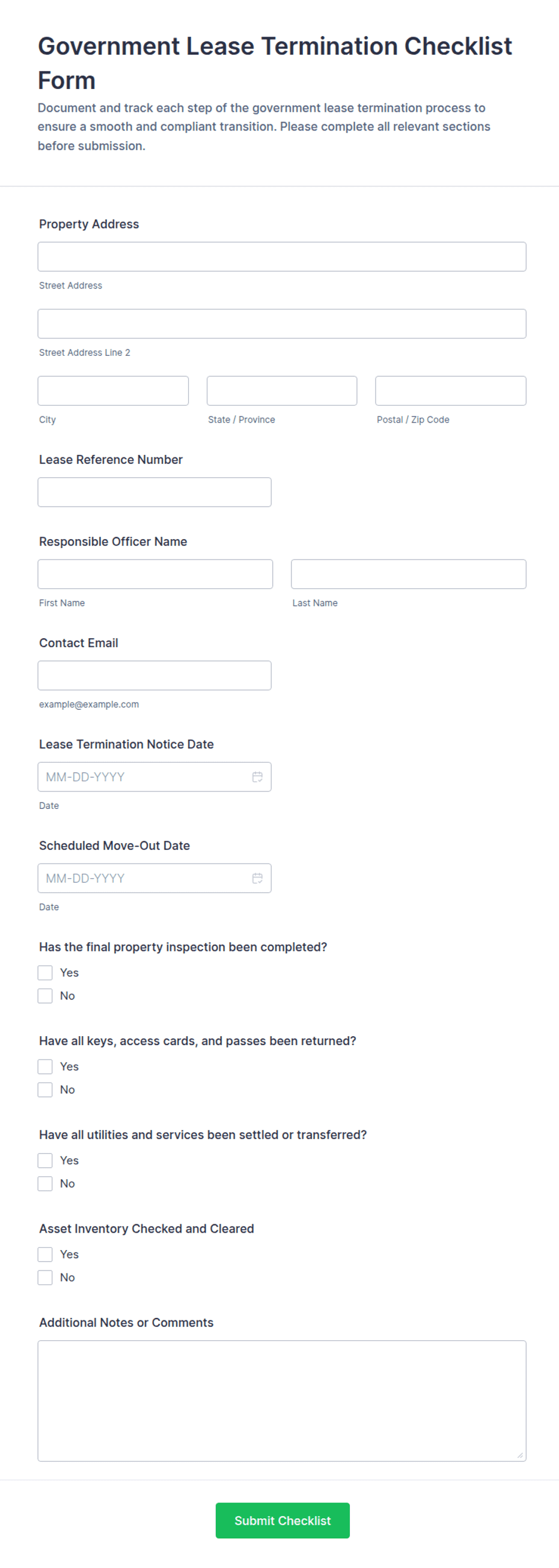Screen dimensions: 559x1568
Task: Check Yes for Asset Inventory Checked and Cleared
Action: pyautogui.click(x=45, y=1254)
